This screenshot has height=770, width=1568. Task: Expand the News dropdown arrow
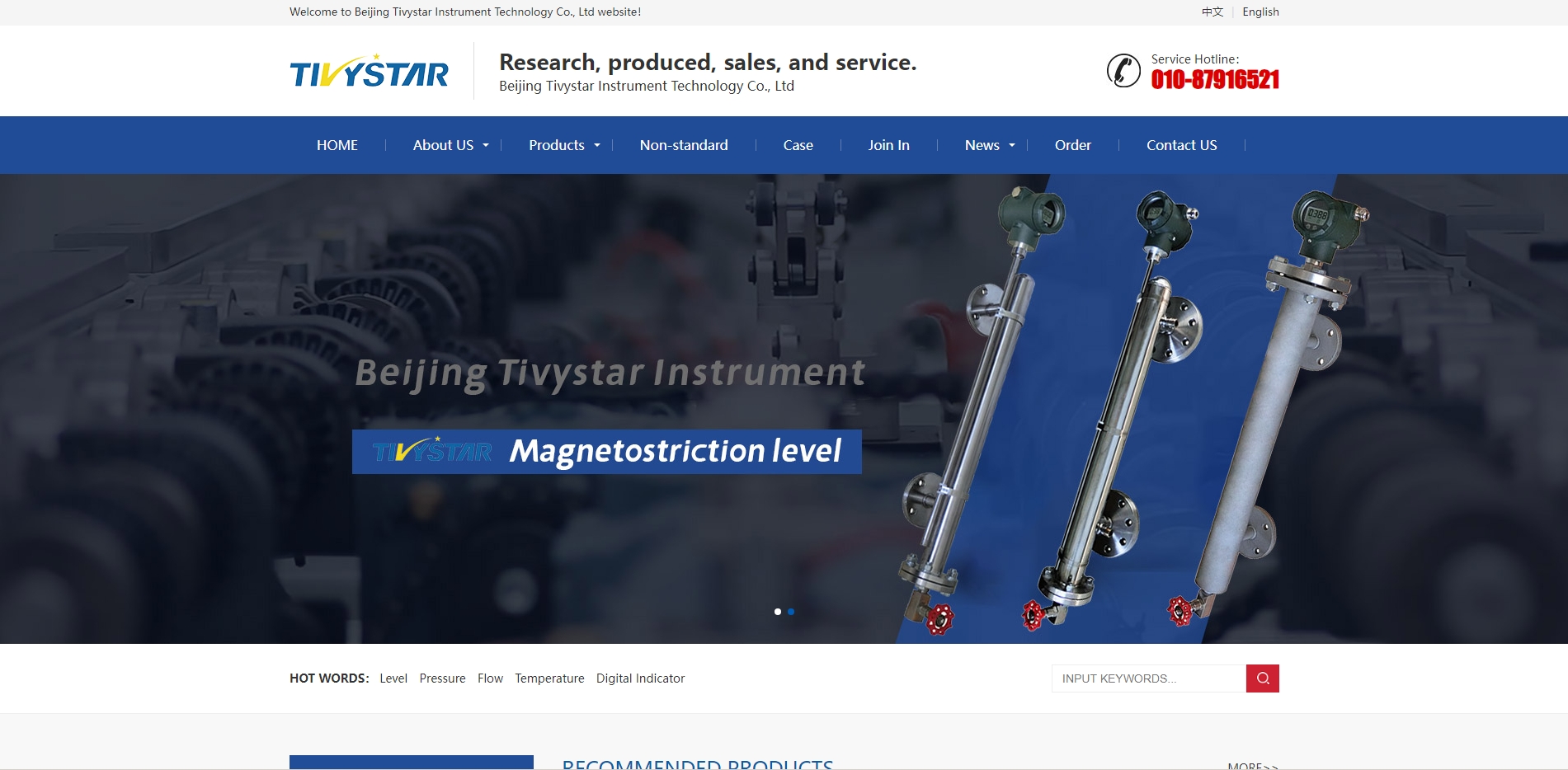tap(1012, 146)
